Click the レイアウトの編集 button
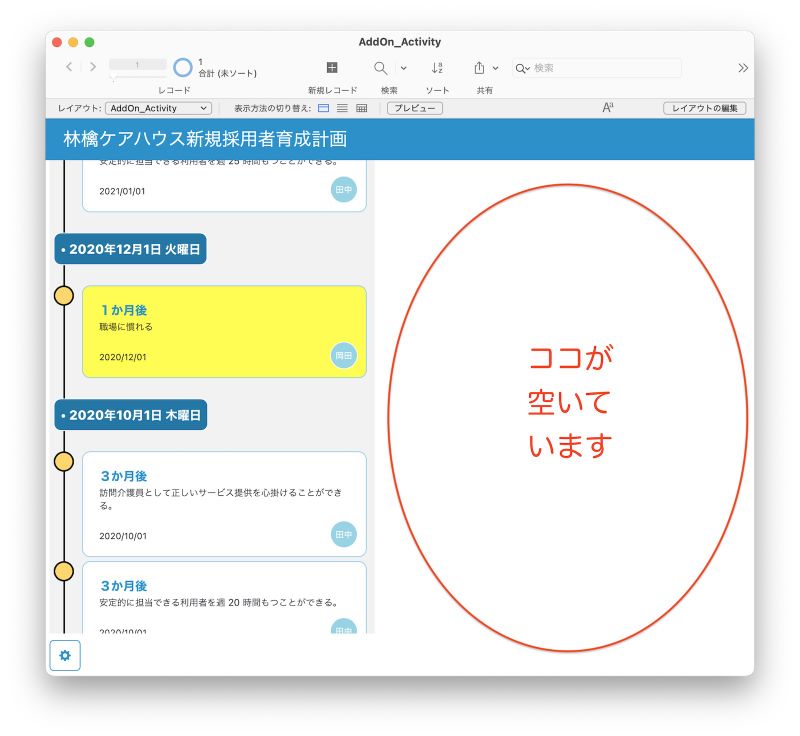 [x=705, y=108]
